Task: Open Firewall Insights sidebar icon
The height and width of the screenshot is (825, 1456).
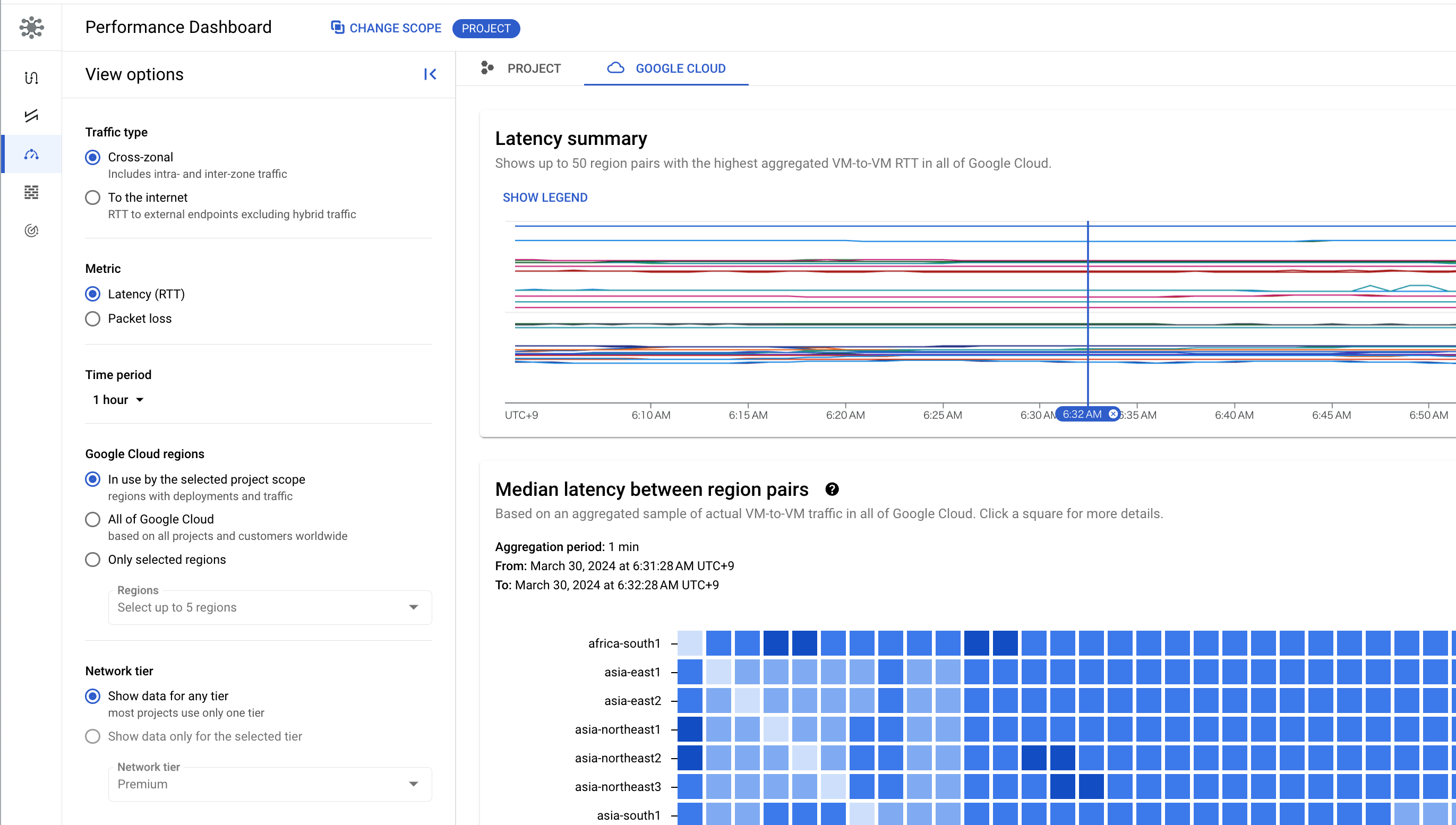Action: (31, 193)
